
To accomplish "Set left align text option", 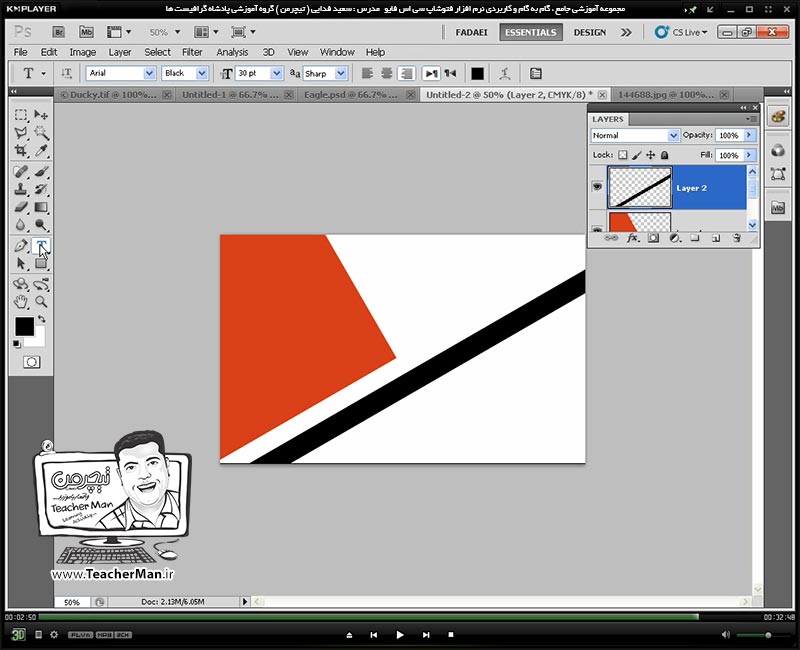I will [x=367, y=73].
